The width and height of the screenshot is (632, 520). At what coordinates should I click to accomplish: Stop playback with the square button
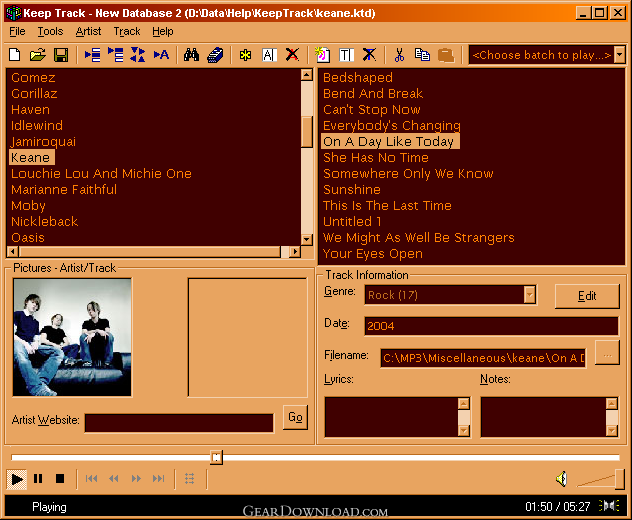pos(60,478)
